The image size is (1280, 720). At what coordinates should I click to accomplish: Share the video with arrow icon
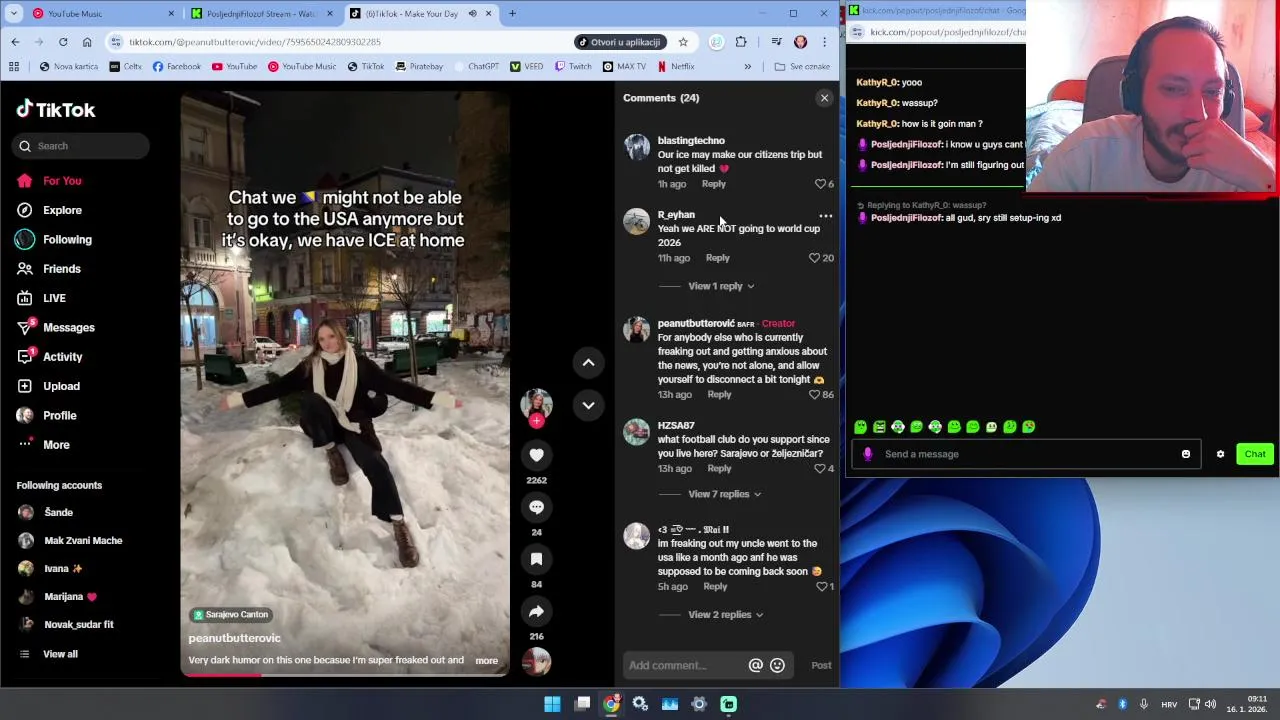point(536,611)
